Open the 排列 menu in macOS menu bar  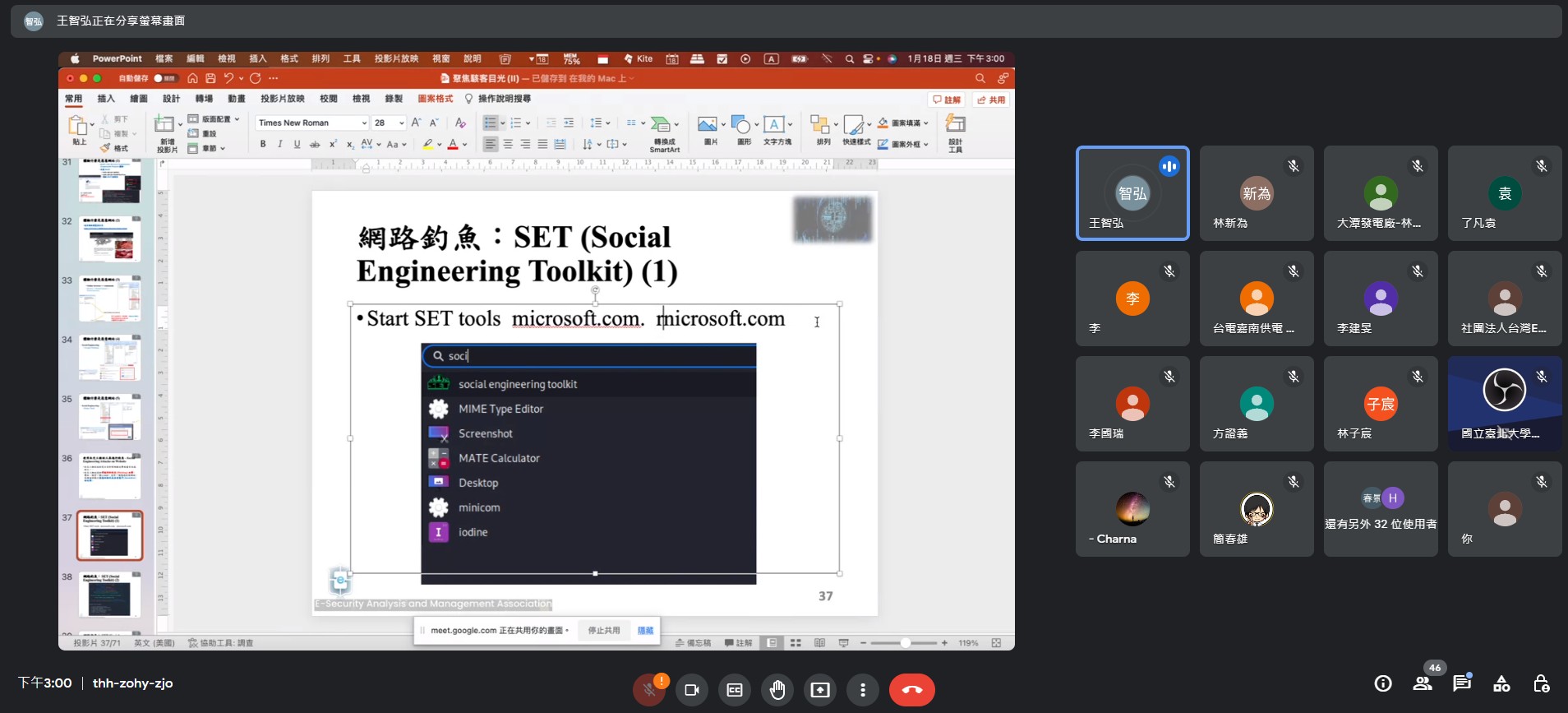(x=321, y=58)
